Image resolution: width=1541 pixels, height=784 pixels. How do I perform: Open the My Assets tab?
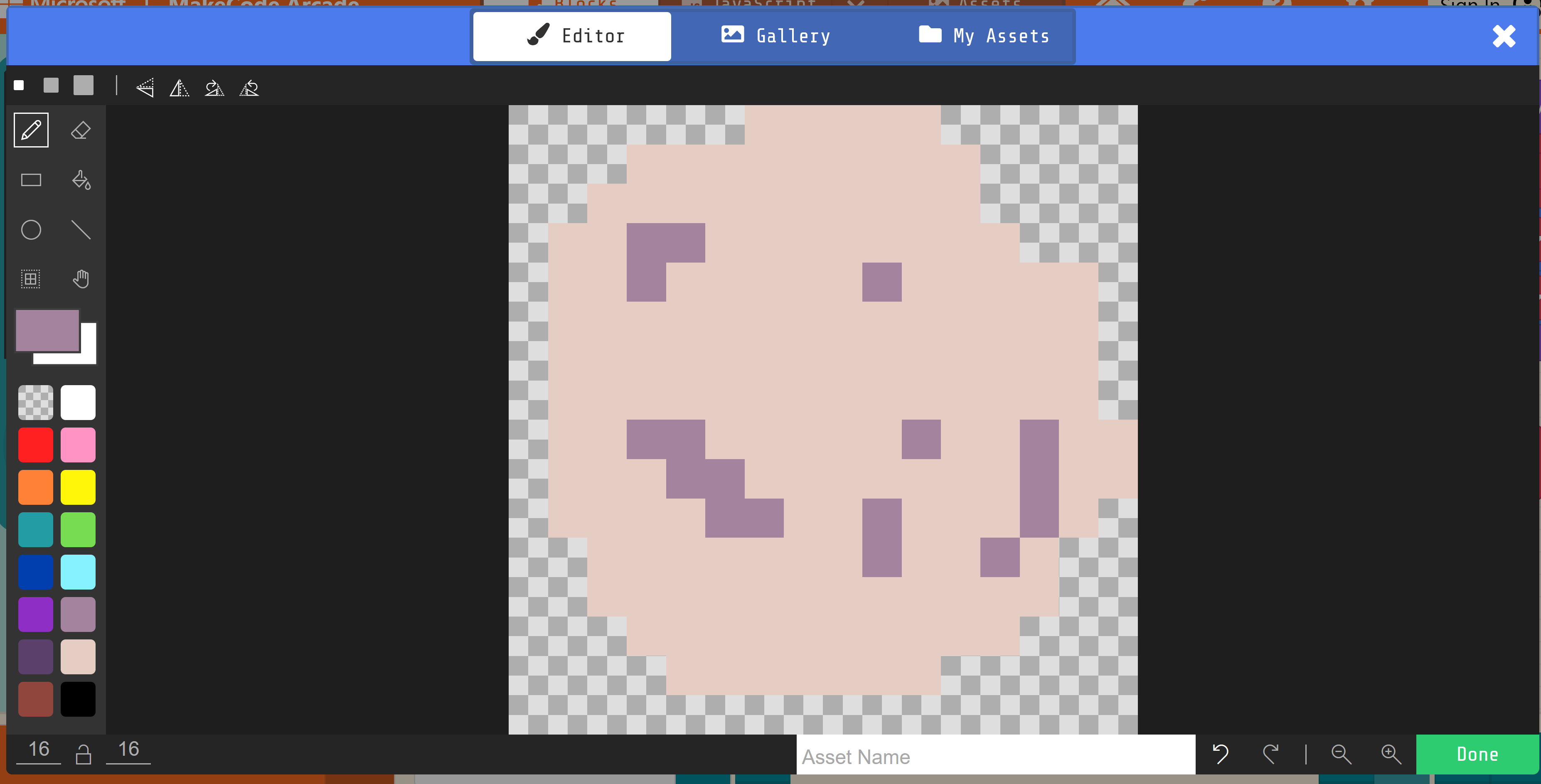[x=984, y=36]
